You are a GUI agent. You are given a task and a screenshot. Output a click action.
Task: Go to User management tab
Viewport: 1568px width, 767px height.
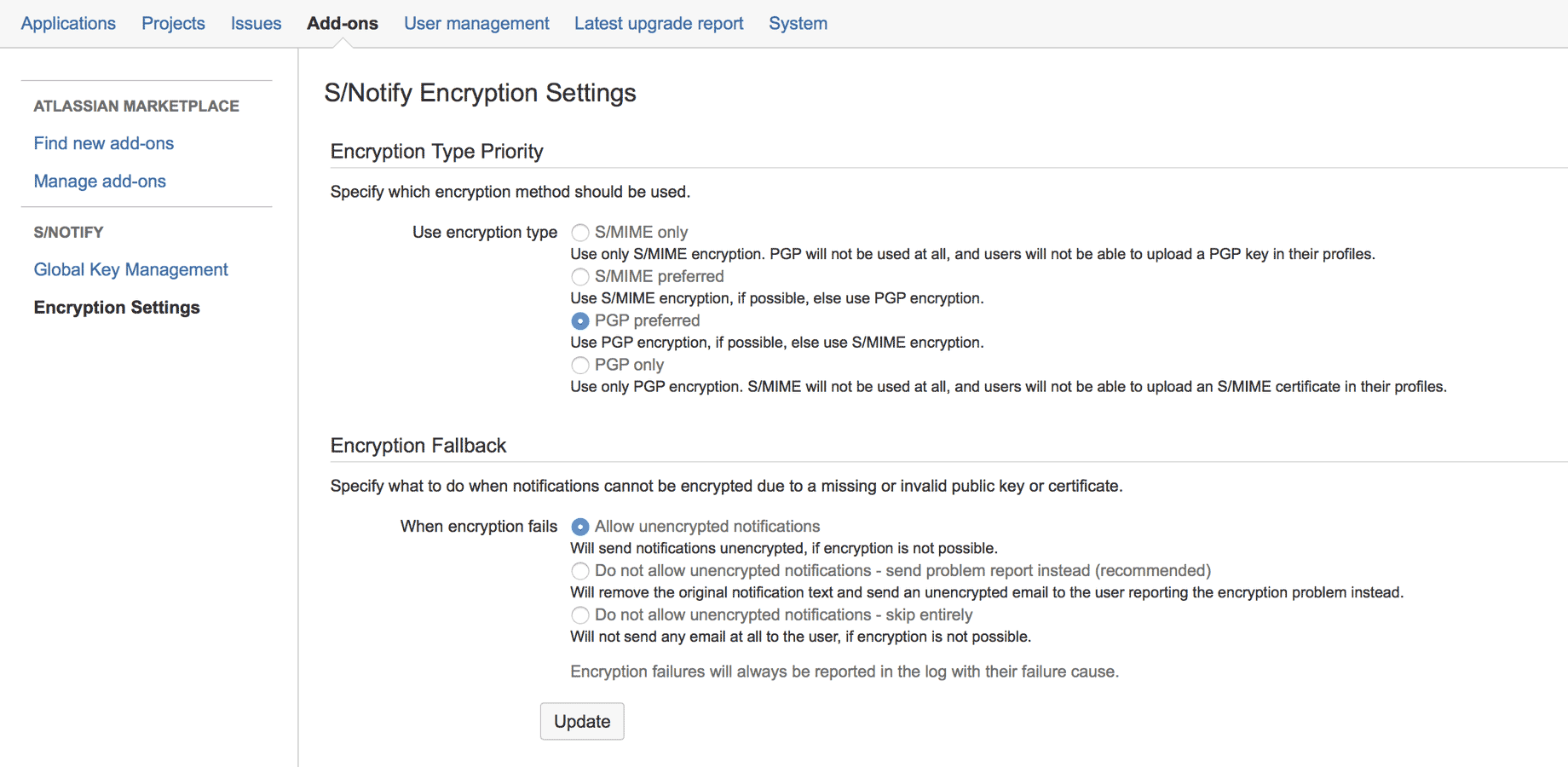pos(476,23)
